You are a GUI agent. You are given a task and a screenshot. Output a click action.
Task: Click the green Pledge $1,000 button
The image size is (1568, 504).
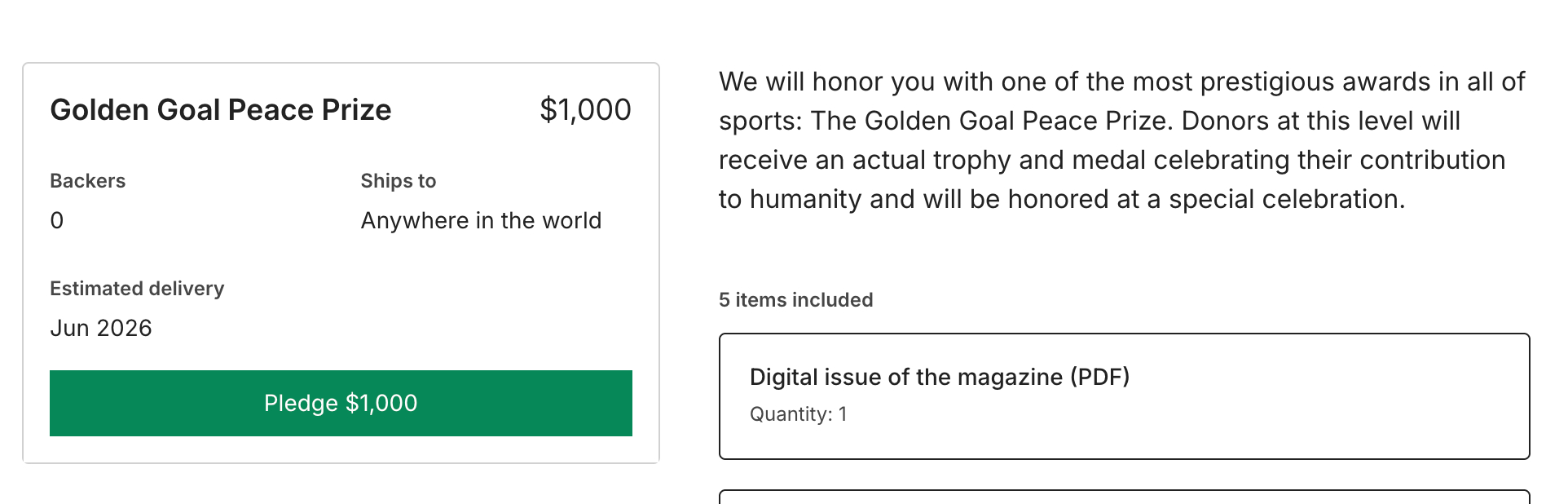coord(341,403)
